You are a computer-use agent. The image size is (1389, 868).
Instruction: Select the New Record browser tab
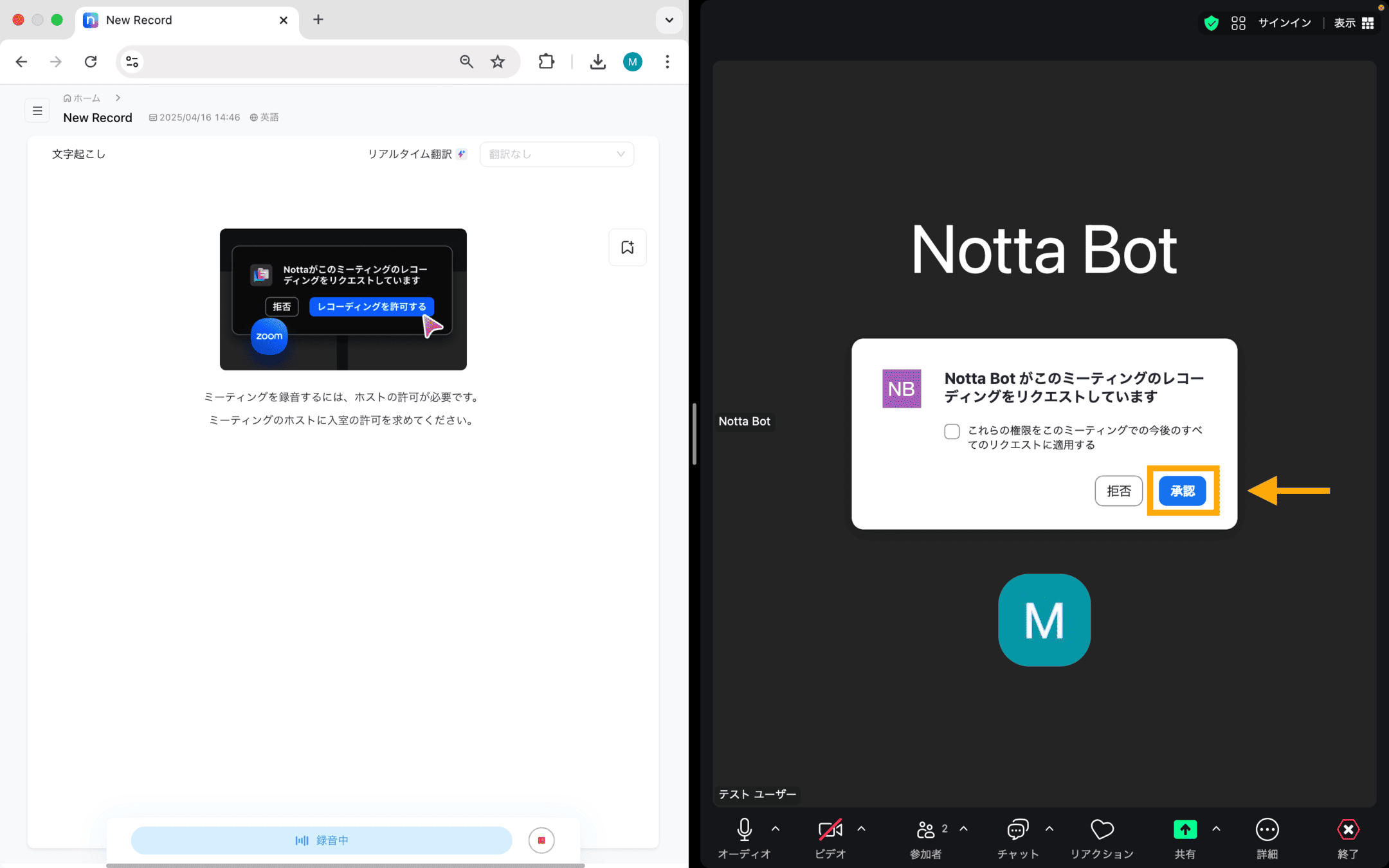(186, 20)
